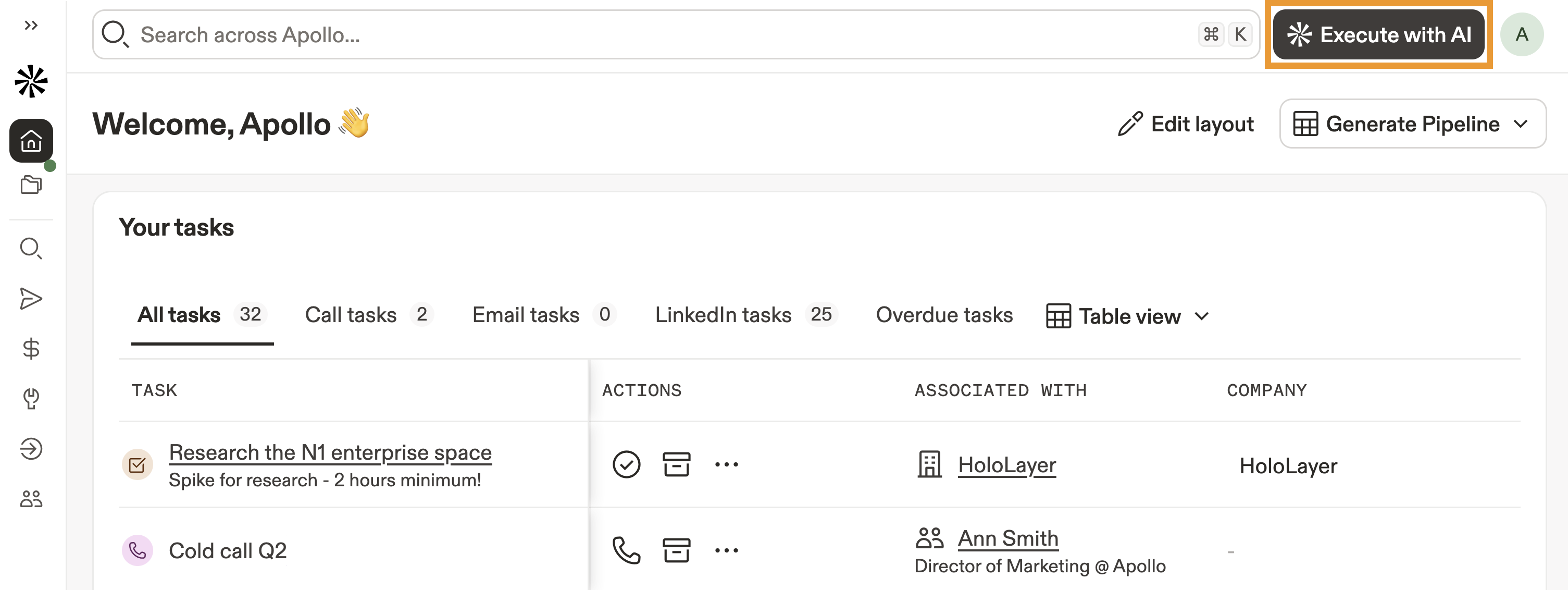Open more options for Cold call Q2
Viewport: 1568px width, 590px height.
(726, 550)
